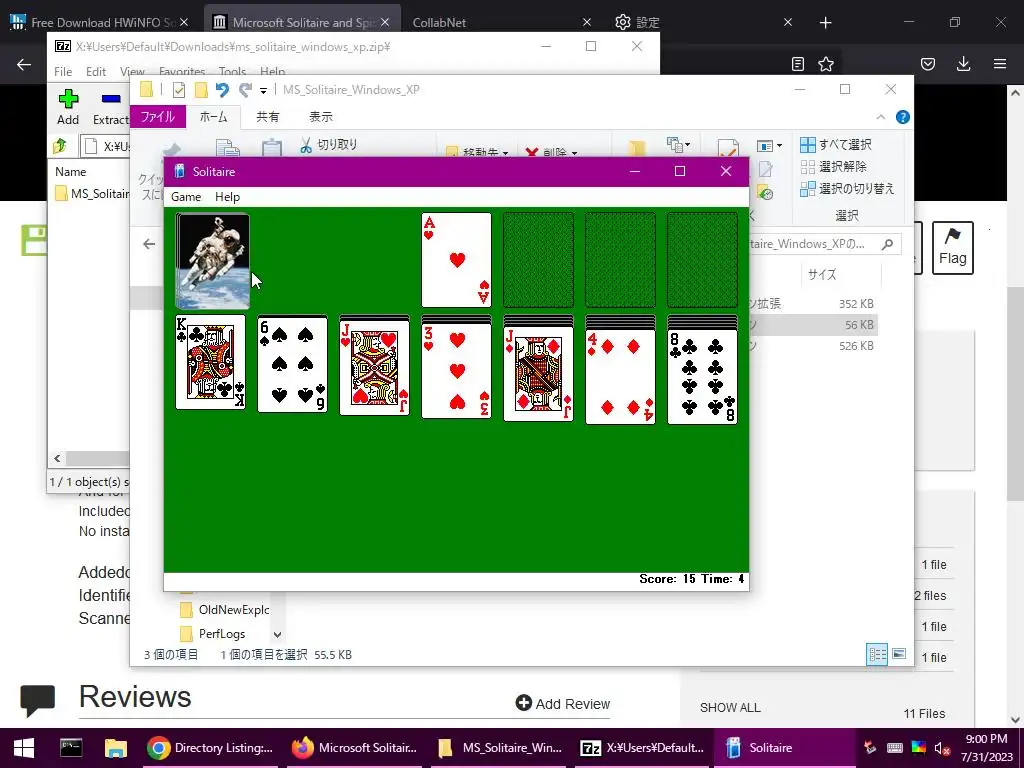Switch to 共有 ribbon tab
The image size is (1024, 768).
(268, 117)
